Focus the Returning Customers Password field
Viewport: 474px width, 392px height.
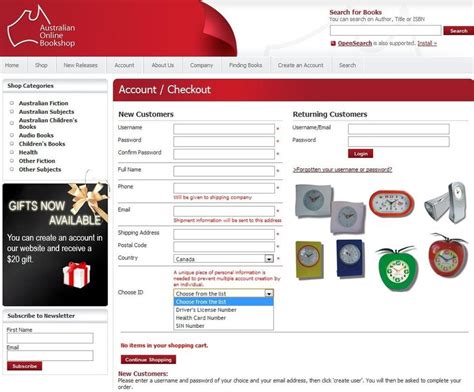click(399, 142)
